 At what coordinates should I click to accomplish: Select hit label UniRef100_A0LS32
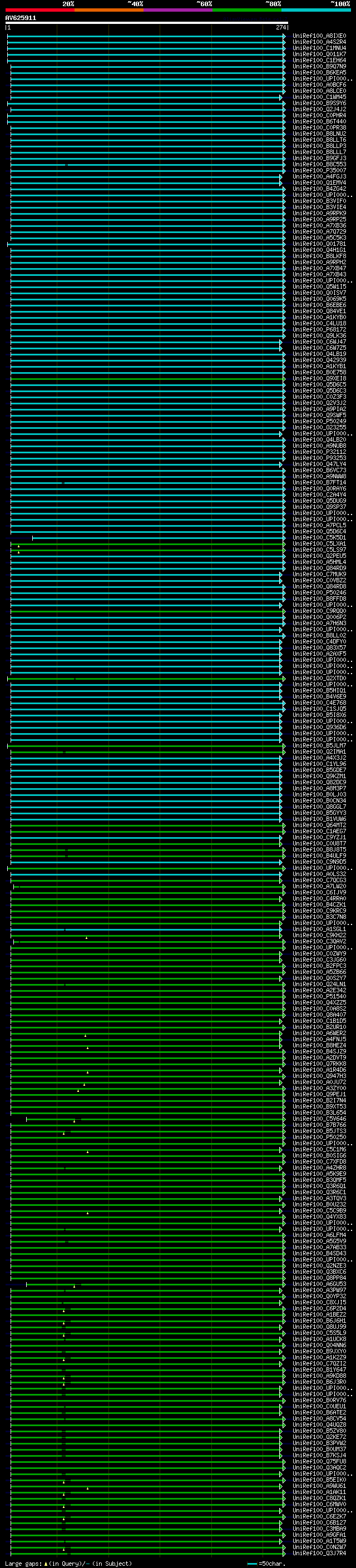point(319,874)
